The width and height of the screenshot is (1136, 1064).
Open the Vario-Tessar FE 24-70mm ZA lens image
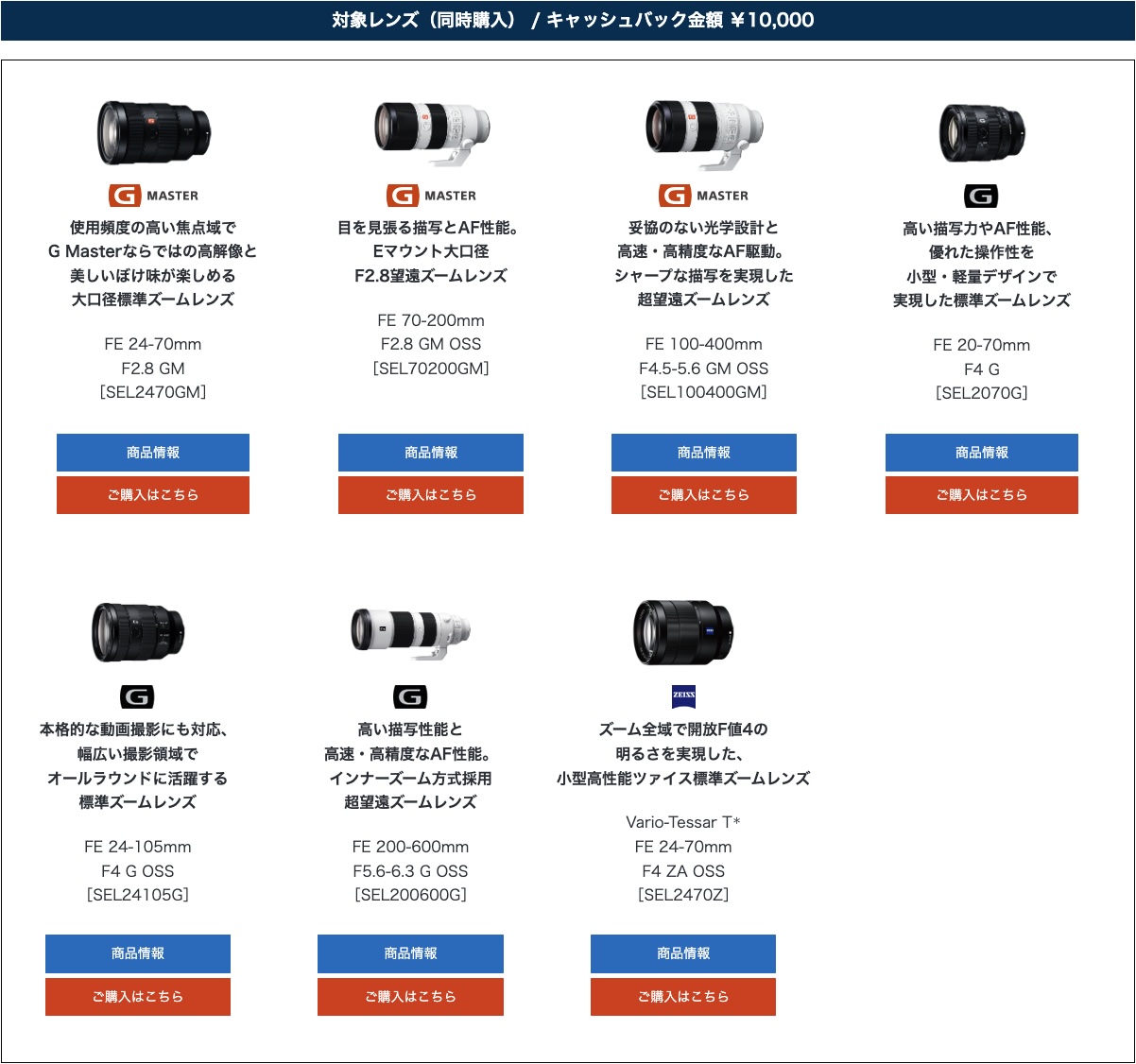[683, 632]
